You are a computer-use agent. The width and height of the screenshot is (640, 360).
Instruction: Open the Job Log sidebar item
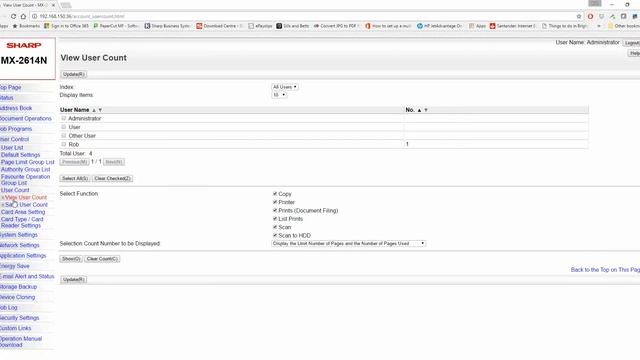[9, 308]
